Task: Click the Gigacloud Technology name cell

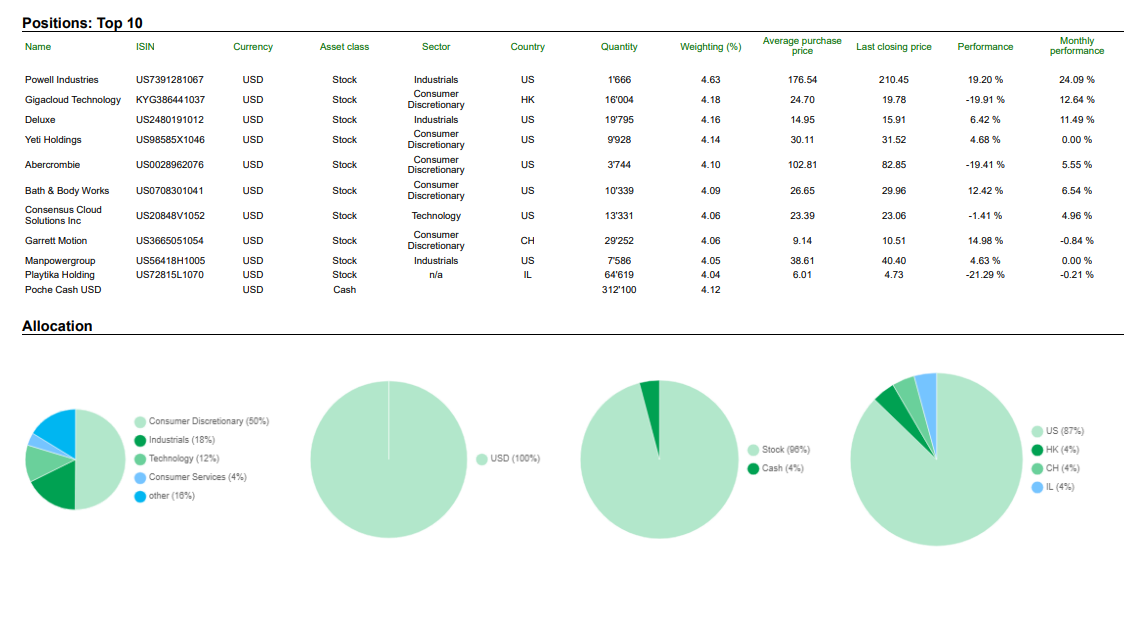Action: point(73,100)
